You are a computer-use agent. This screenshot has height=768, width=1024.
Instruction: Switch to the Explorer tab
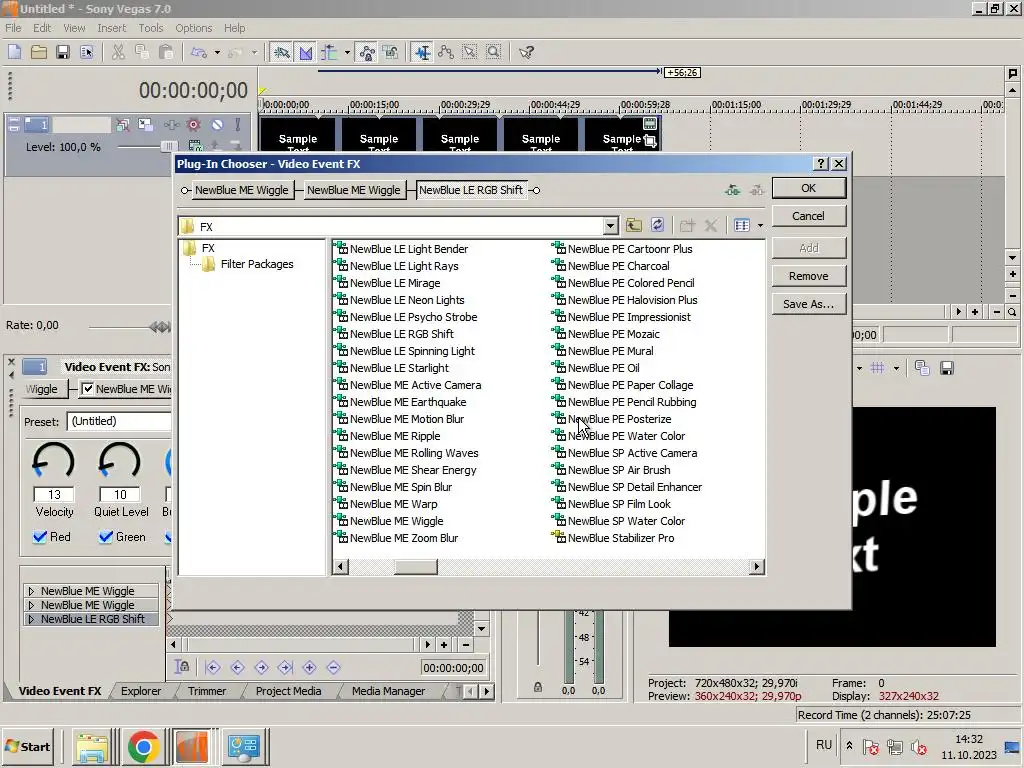tap(141, 691)
